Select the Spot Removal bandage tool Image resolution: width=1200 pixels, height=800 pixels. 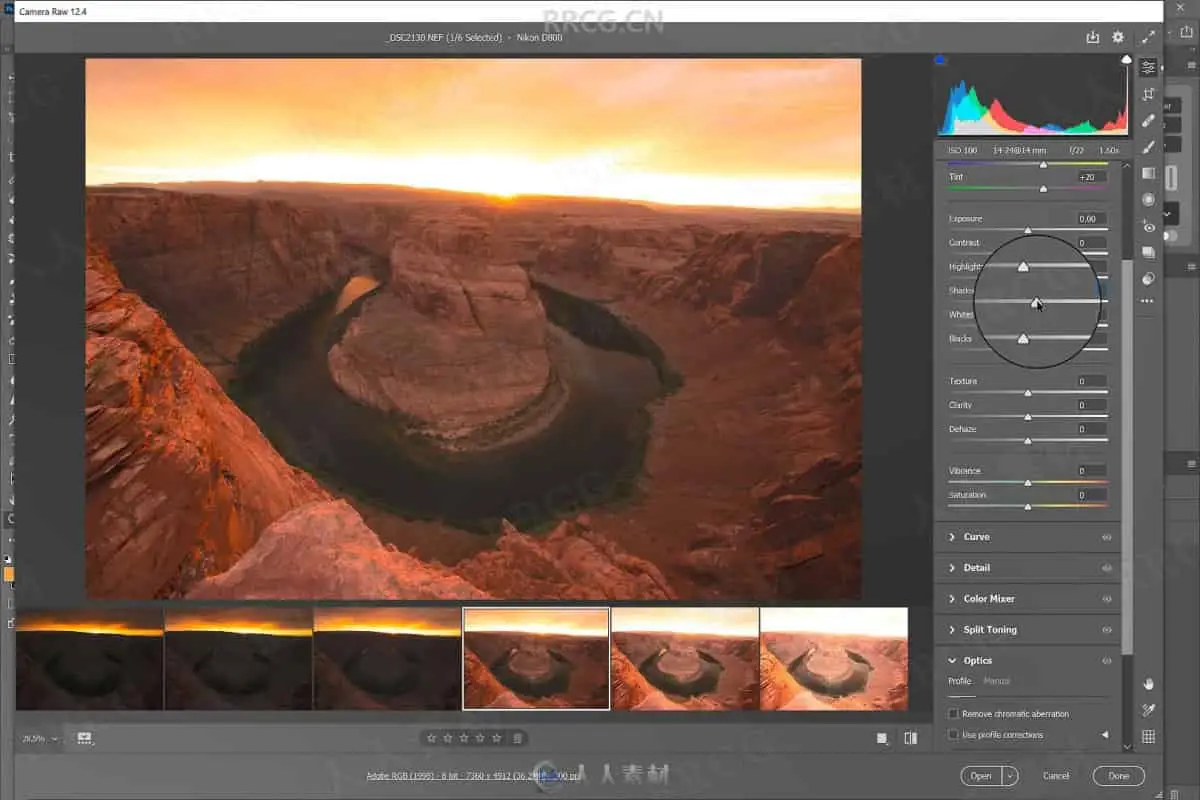(x=1148, y=120)
